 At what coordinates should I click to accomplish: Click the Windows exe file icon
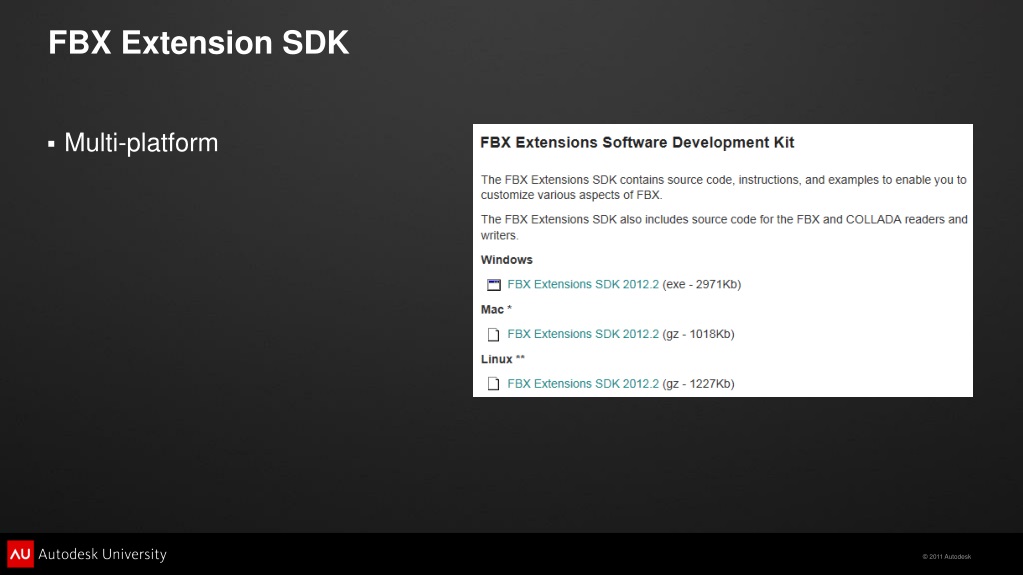pos(494,285)
